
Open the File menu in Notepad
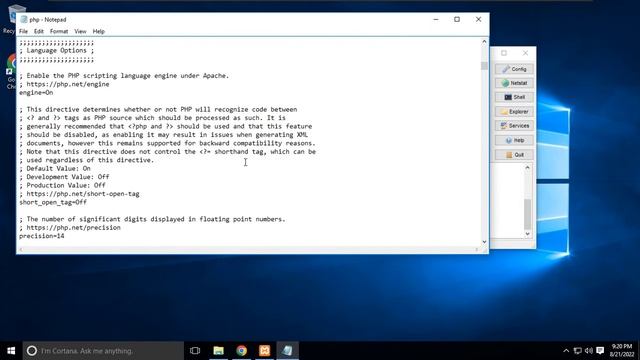point(23,31)
